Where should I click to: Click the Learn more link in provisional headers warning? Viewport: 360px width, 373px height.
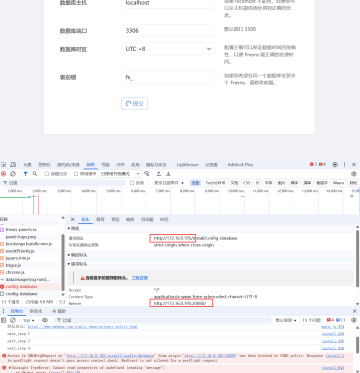pos(139,278)
